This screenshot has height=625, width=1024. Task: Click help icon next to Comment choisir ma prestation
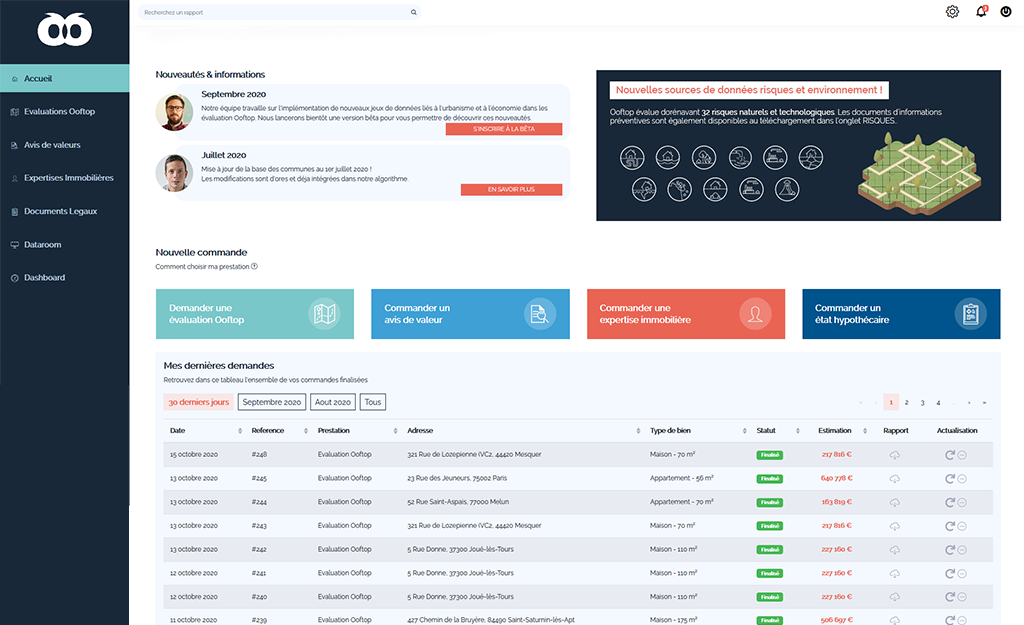(255, 266)
